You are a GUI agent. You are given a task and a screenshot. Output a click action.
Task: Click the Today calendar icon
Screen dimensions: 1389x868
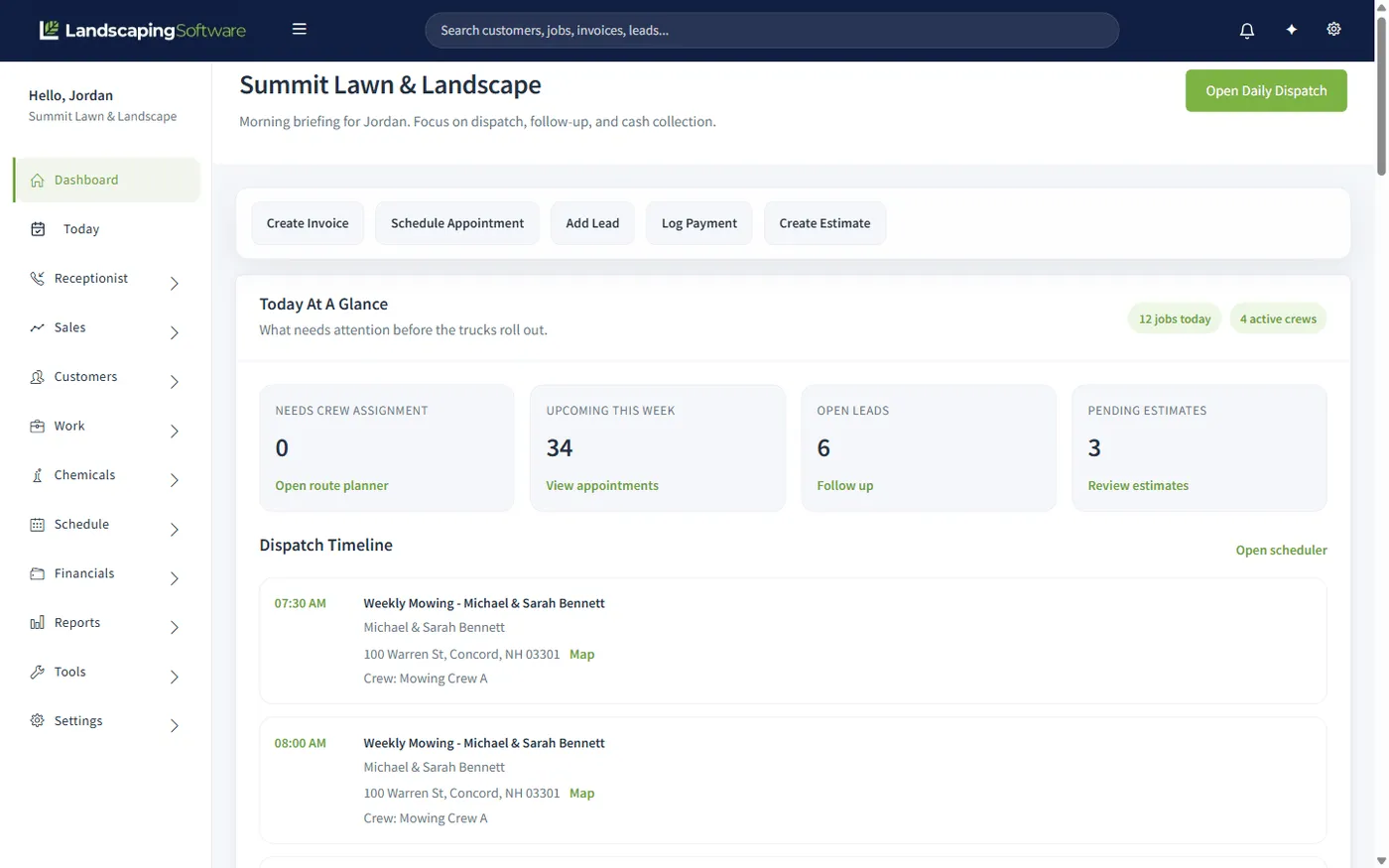[x=38, y=229]
